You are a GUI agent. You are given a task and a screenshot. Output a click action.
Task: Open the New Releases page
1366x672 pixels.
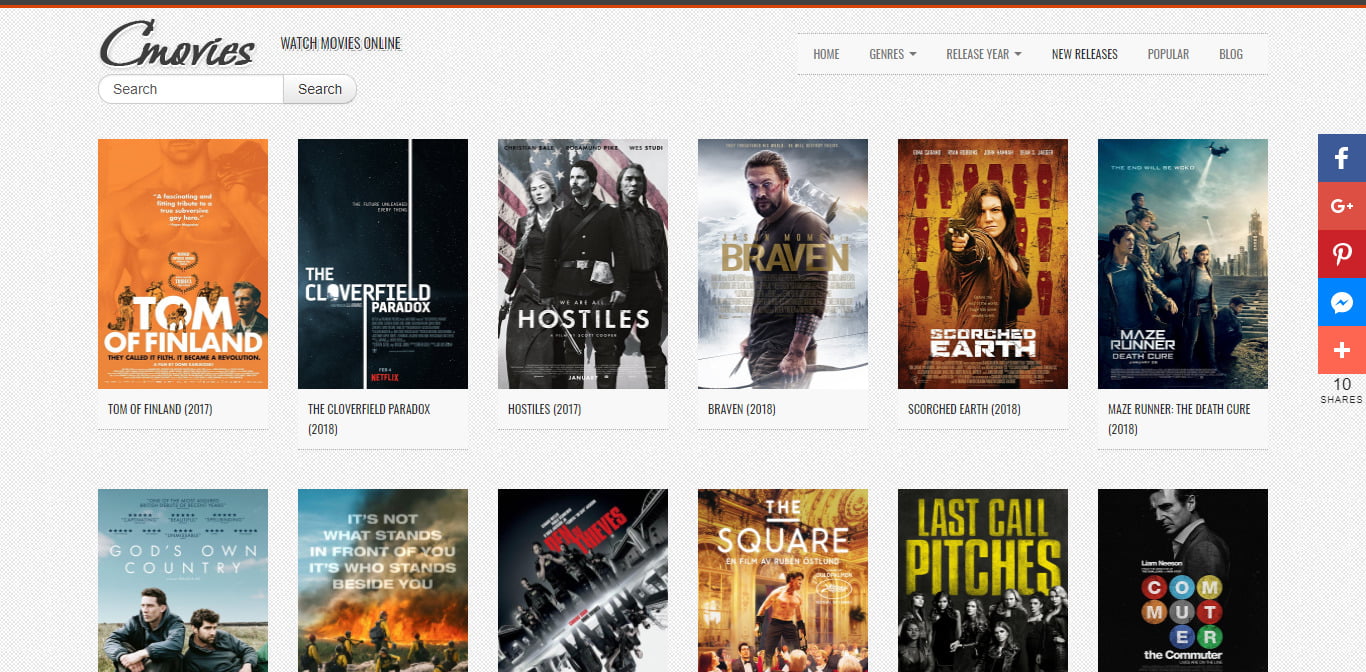[x=1085, y=54]
